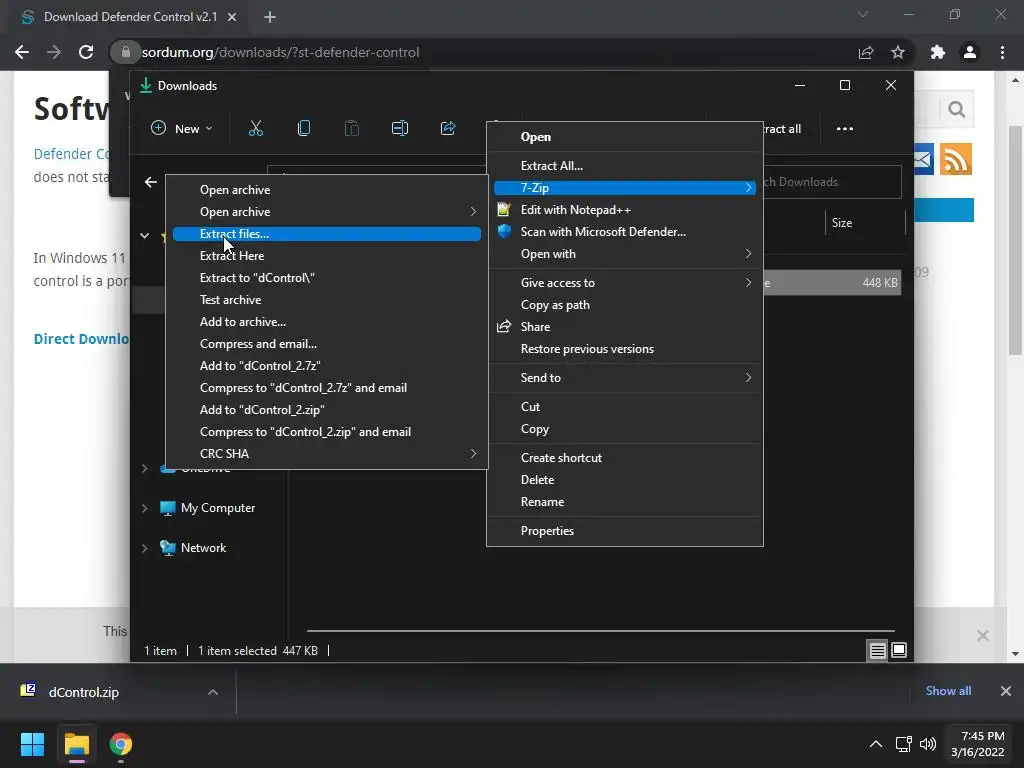
Task: Click the search magnifier on the webpage
Action: 956,109
